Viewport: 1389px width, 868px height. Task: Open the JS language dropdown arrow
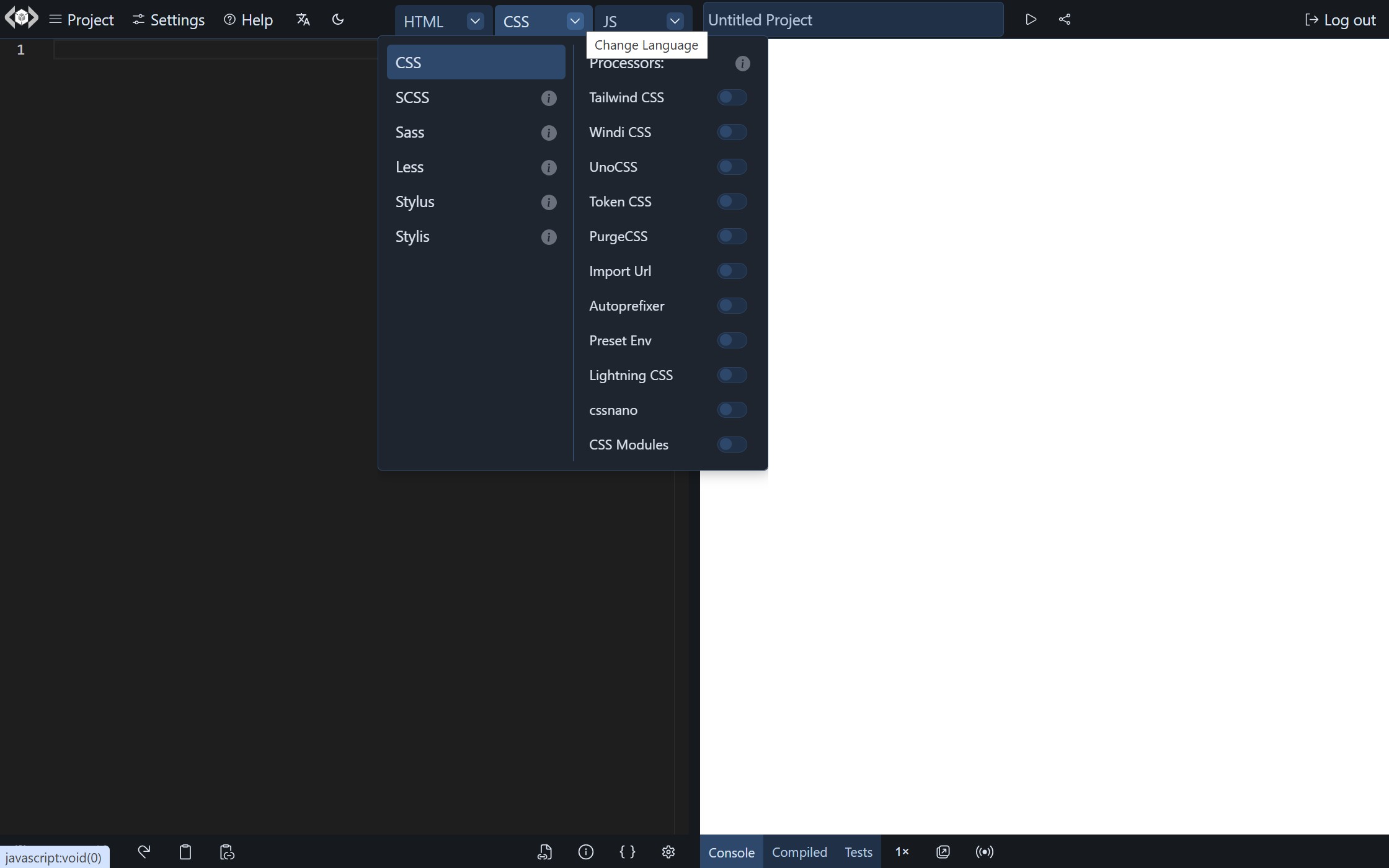click(x=675, y=21)
